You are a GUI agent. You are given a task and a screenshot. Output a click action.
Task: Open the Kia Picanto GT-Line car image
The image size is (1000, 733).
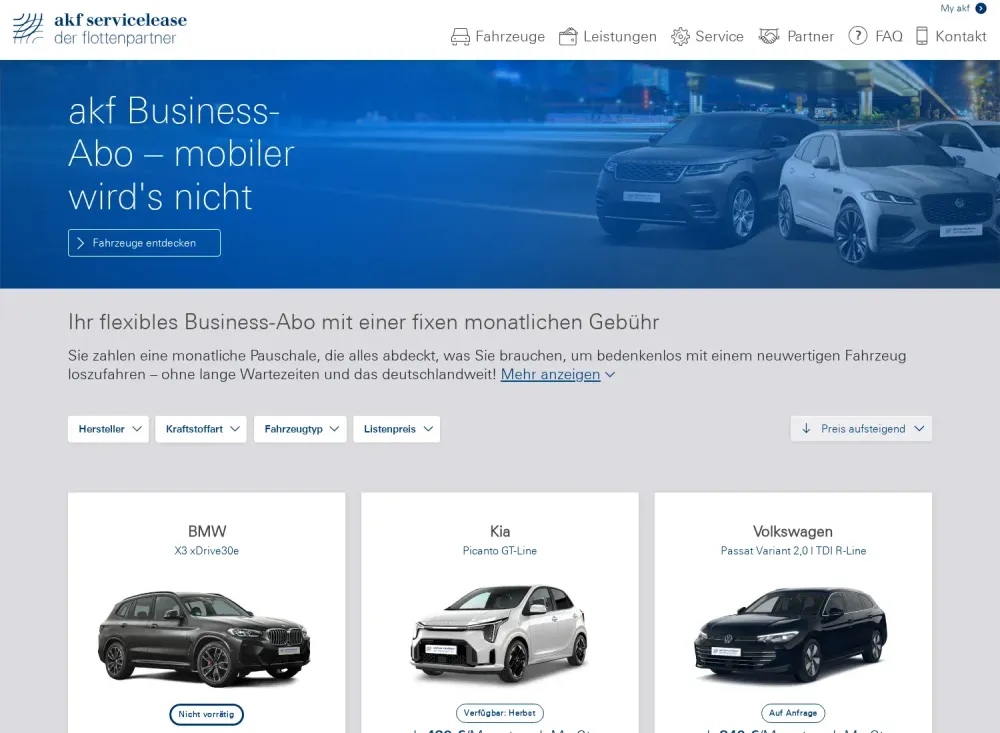click(499, 632)
